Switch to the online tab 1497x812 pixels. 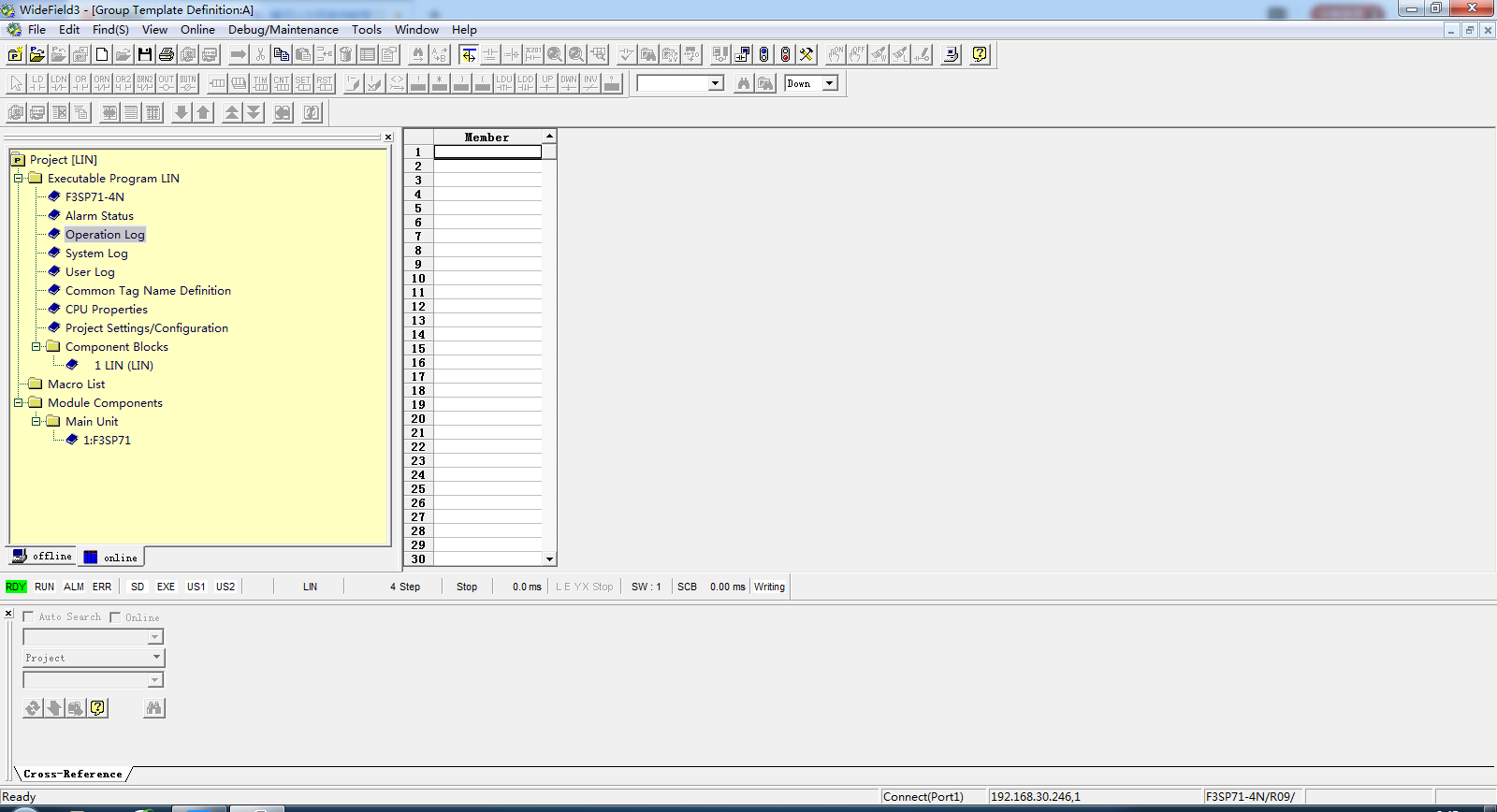pyautogui.click(x=111, y=558)
